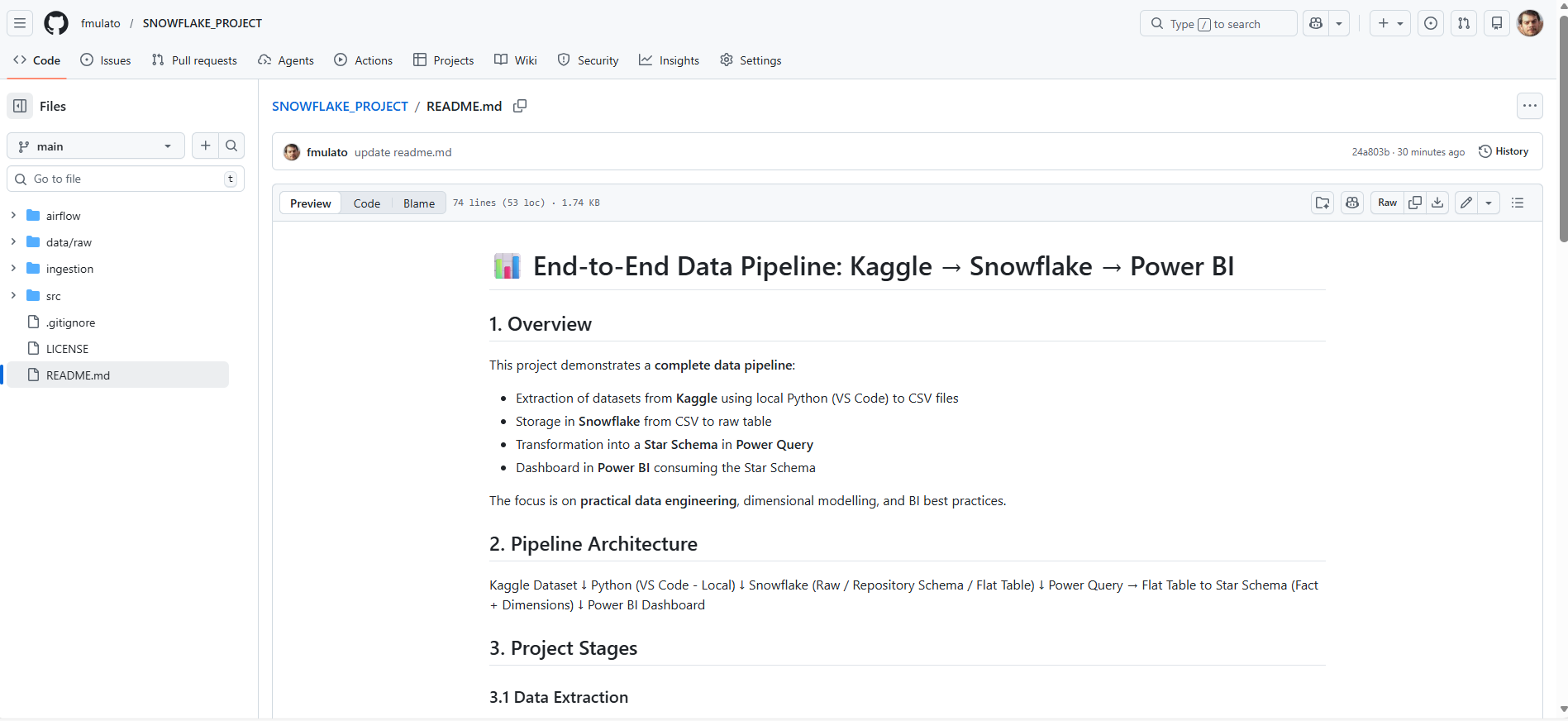Image resolution: width=1568 pixels, height=721 pixels.
Task: Copy the README.md file path
Action: click(x=520, y=106)
